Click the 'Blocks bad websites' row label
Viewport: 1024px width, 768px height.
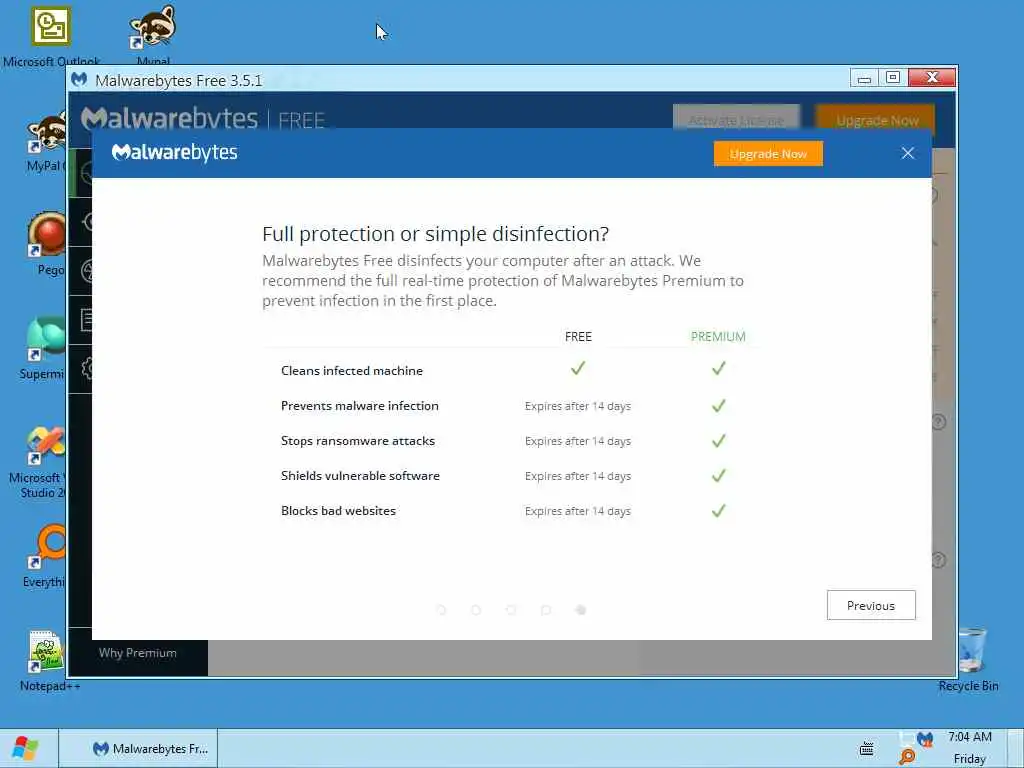pos(338,511)
